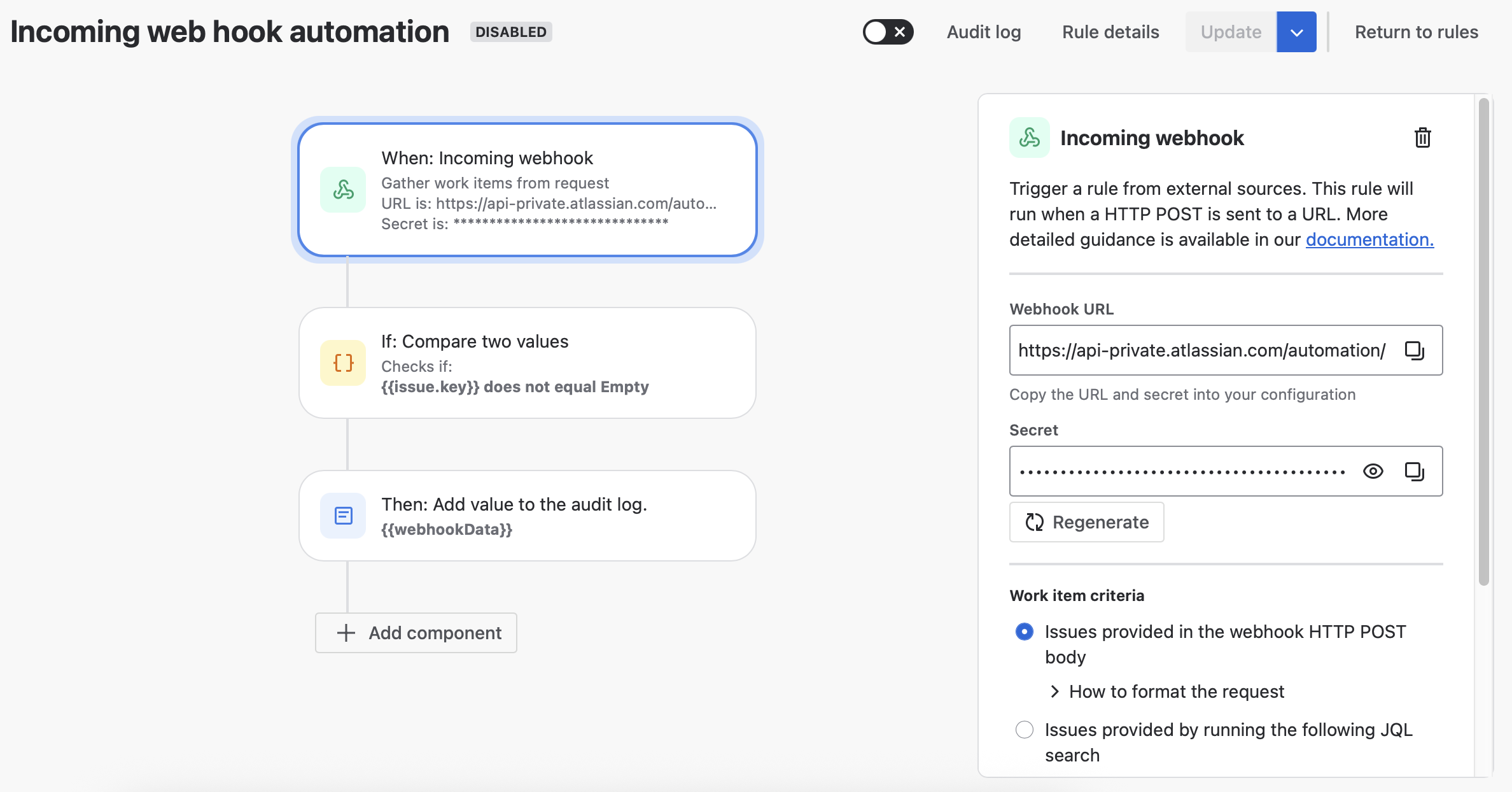Click 'Copy the URL and secret into your configuration' text
1512x792 pixels.
click(1182, 394)
